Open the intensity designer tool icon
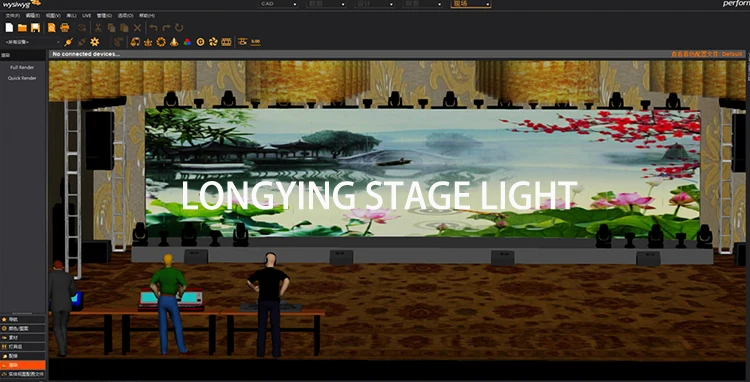This screenshot has width=750, height=382. [148, 42]
